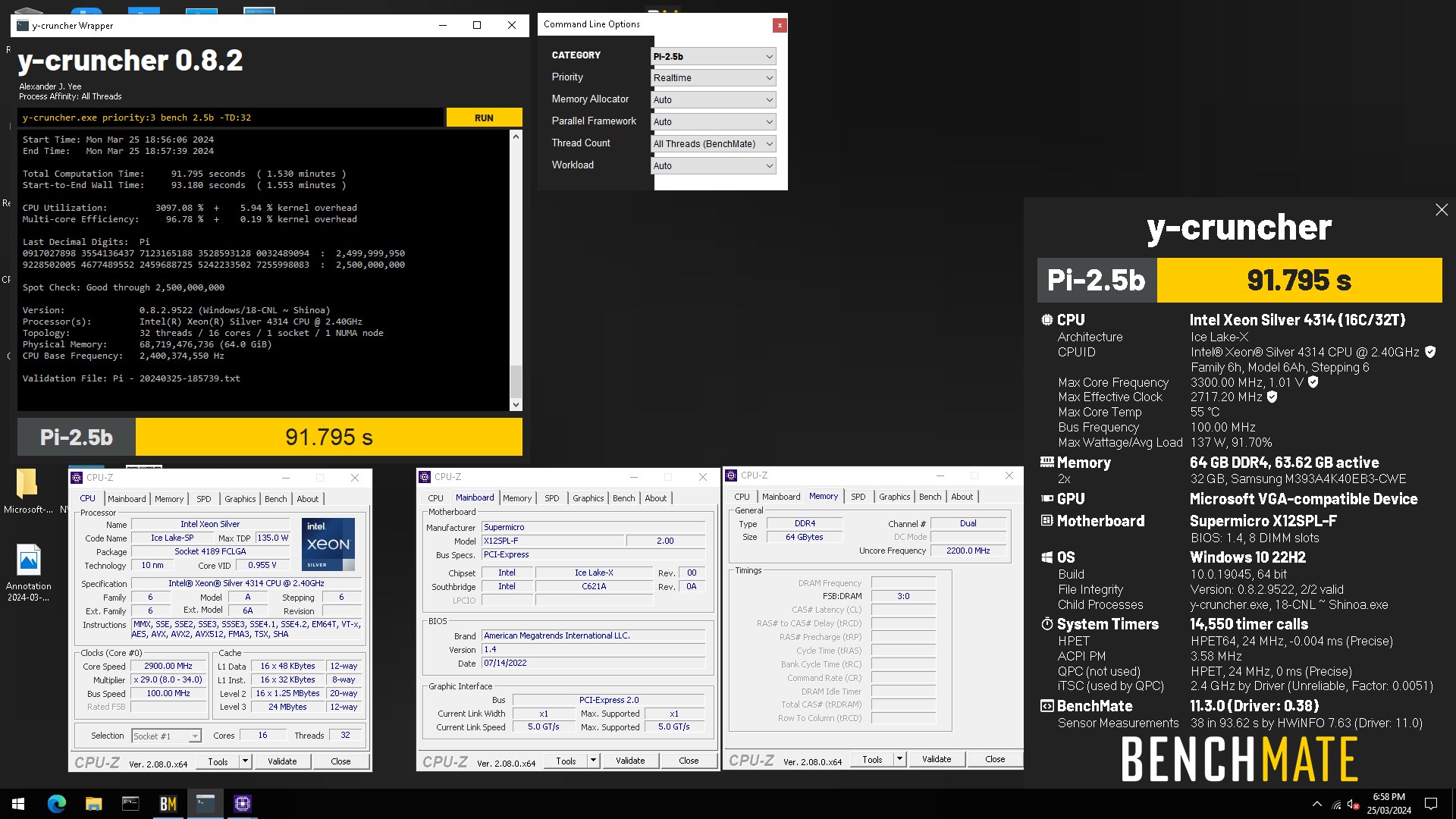Screen dimensions: 1456x819
Task: Open Command Prompt taskbar icon
Action: (x=131, y=804)
